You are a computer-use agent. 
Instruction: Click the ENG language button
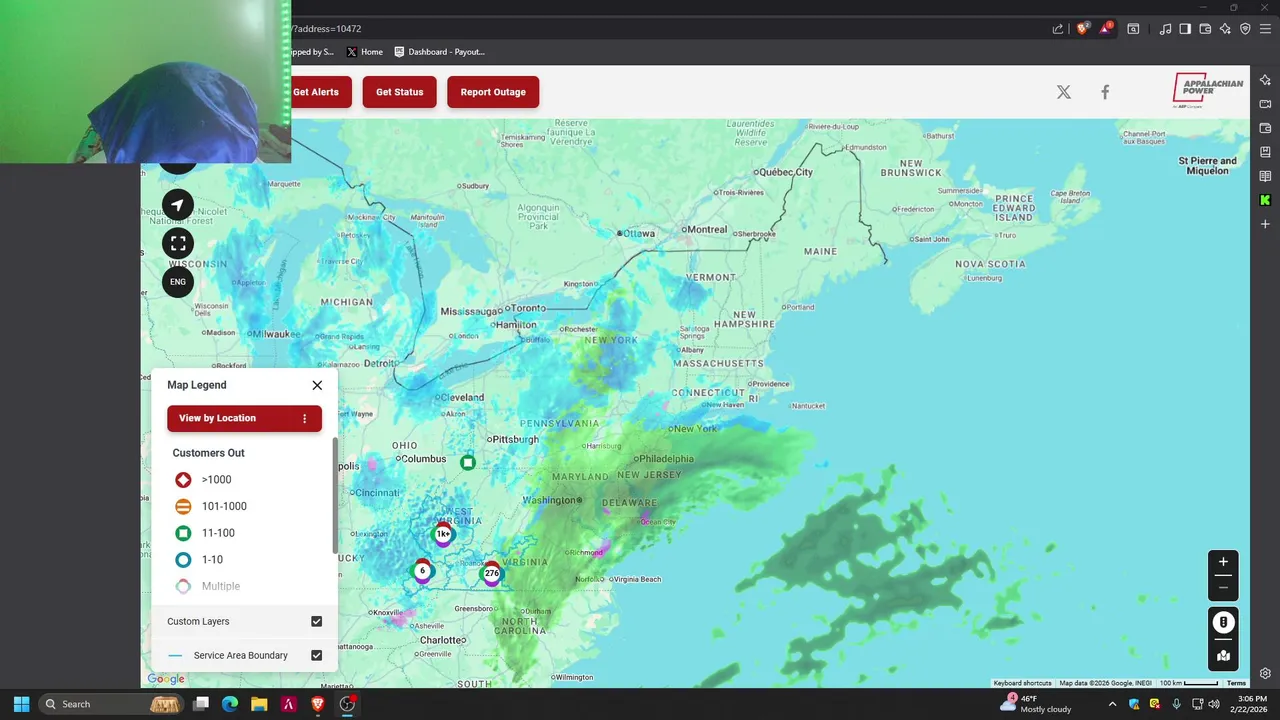pyautogui.click(x=178, y=282)
